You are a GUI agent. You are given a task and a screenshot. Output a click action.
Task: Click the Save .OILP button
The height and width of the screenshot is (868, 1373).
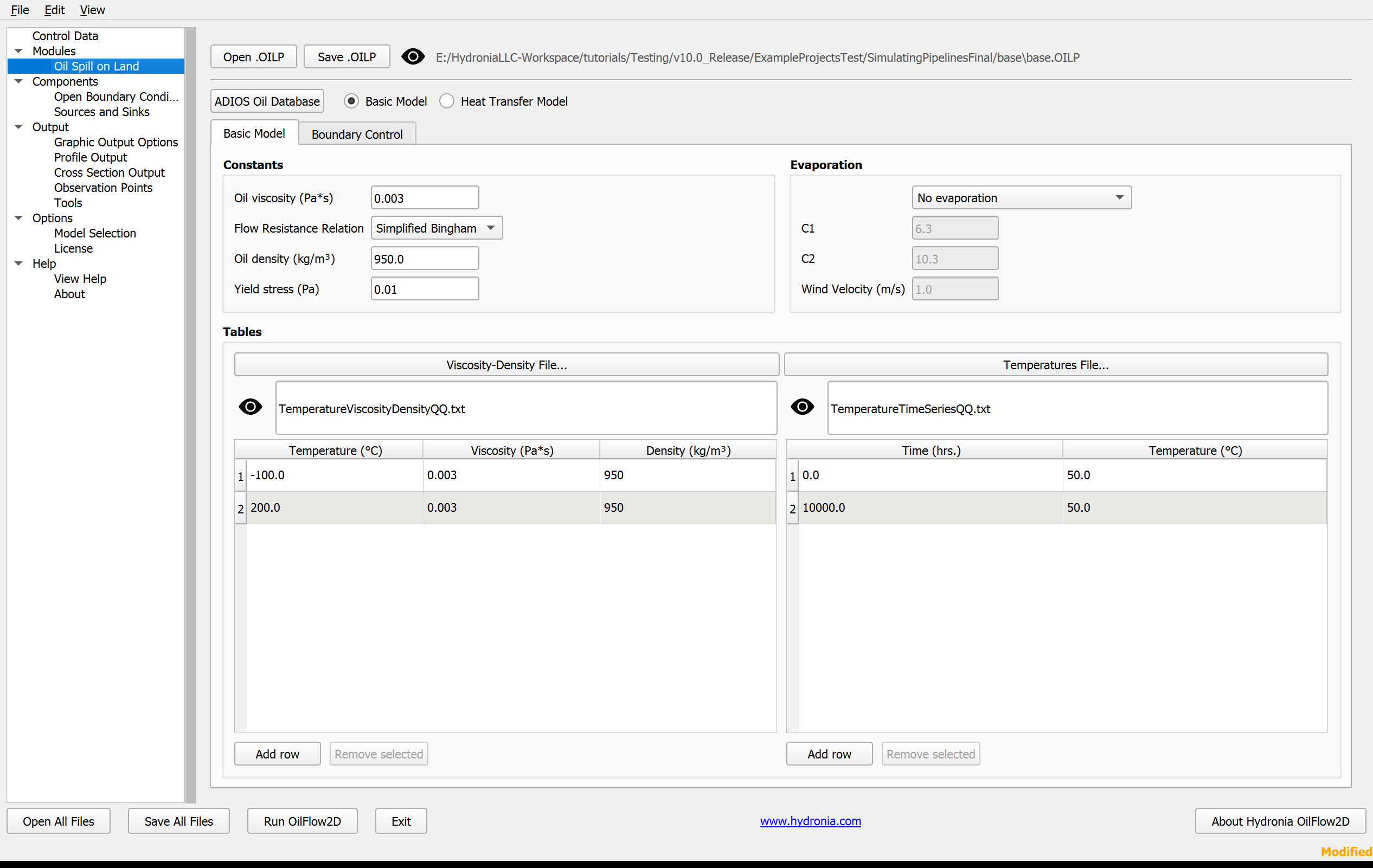pyautogui.click(x=347, y=57)
